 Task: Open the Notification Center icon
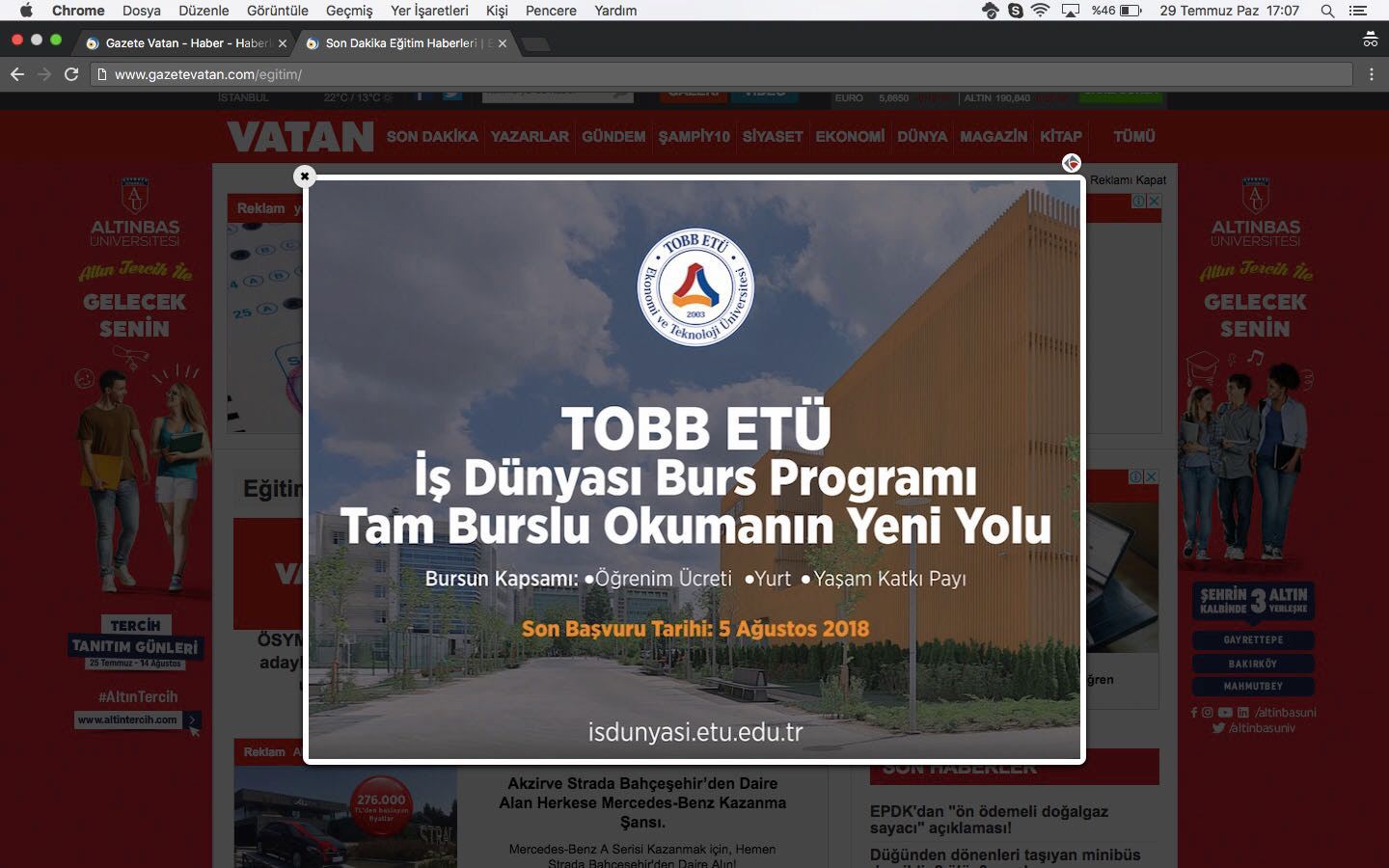tap(1359, 11)
